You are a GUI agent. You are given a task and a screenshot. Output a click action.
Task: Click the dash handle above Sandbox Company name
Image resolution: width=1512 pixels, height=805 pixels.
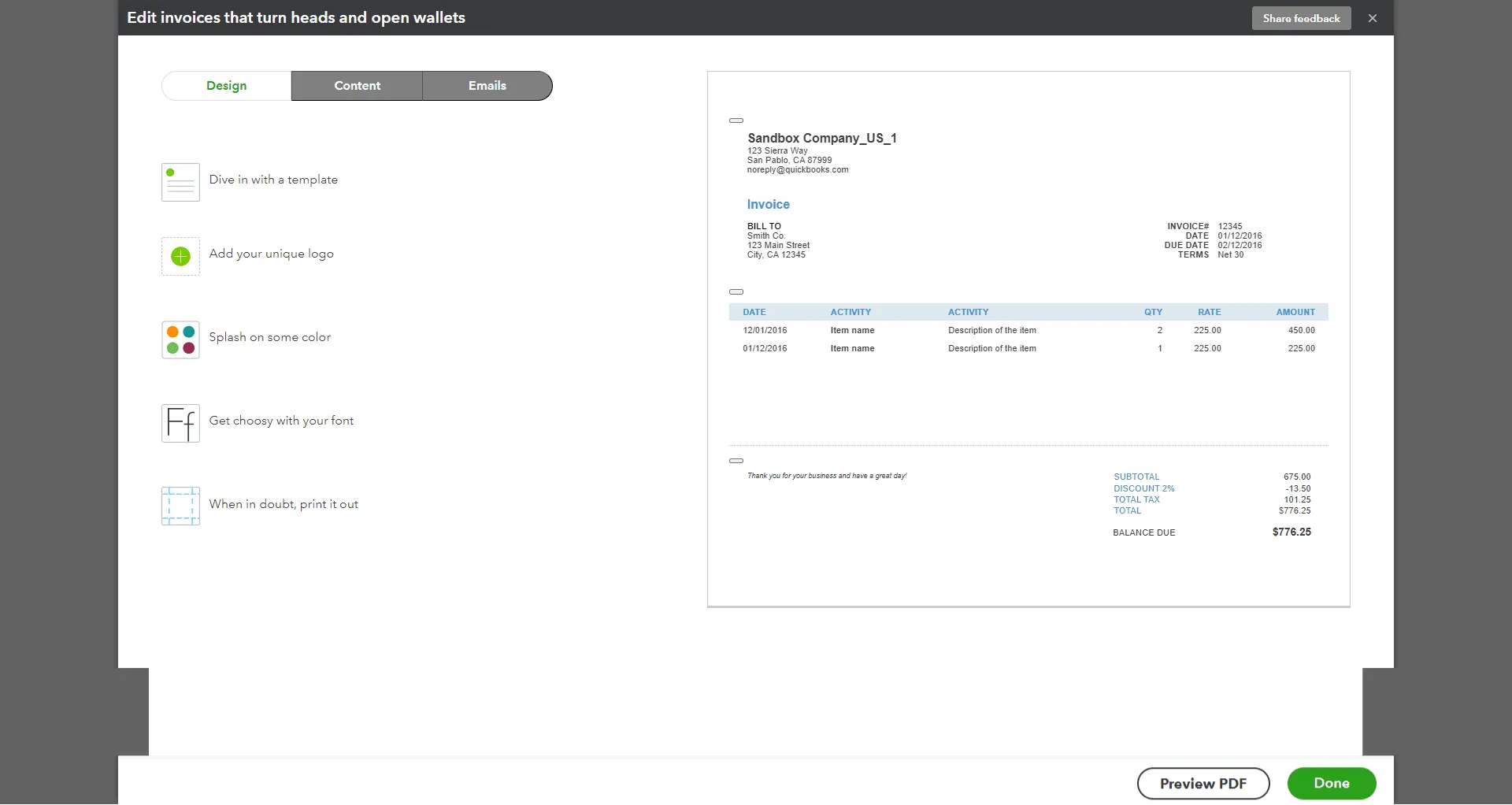(x=736, y=121)
